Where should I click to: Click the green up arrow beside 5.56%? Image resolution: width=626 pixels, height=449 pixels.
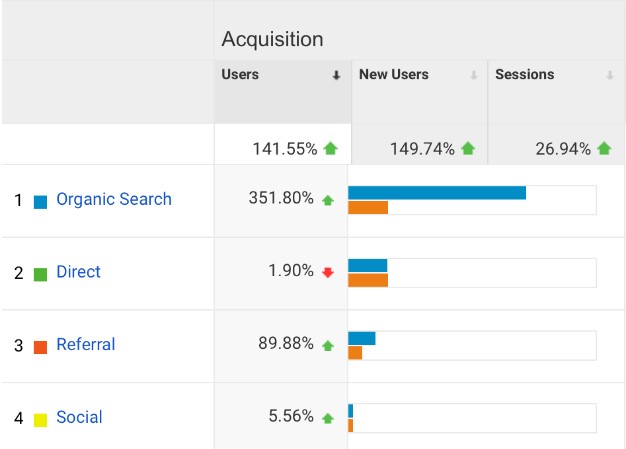[x=327, y=418]
